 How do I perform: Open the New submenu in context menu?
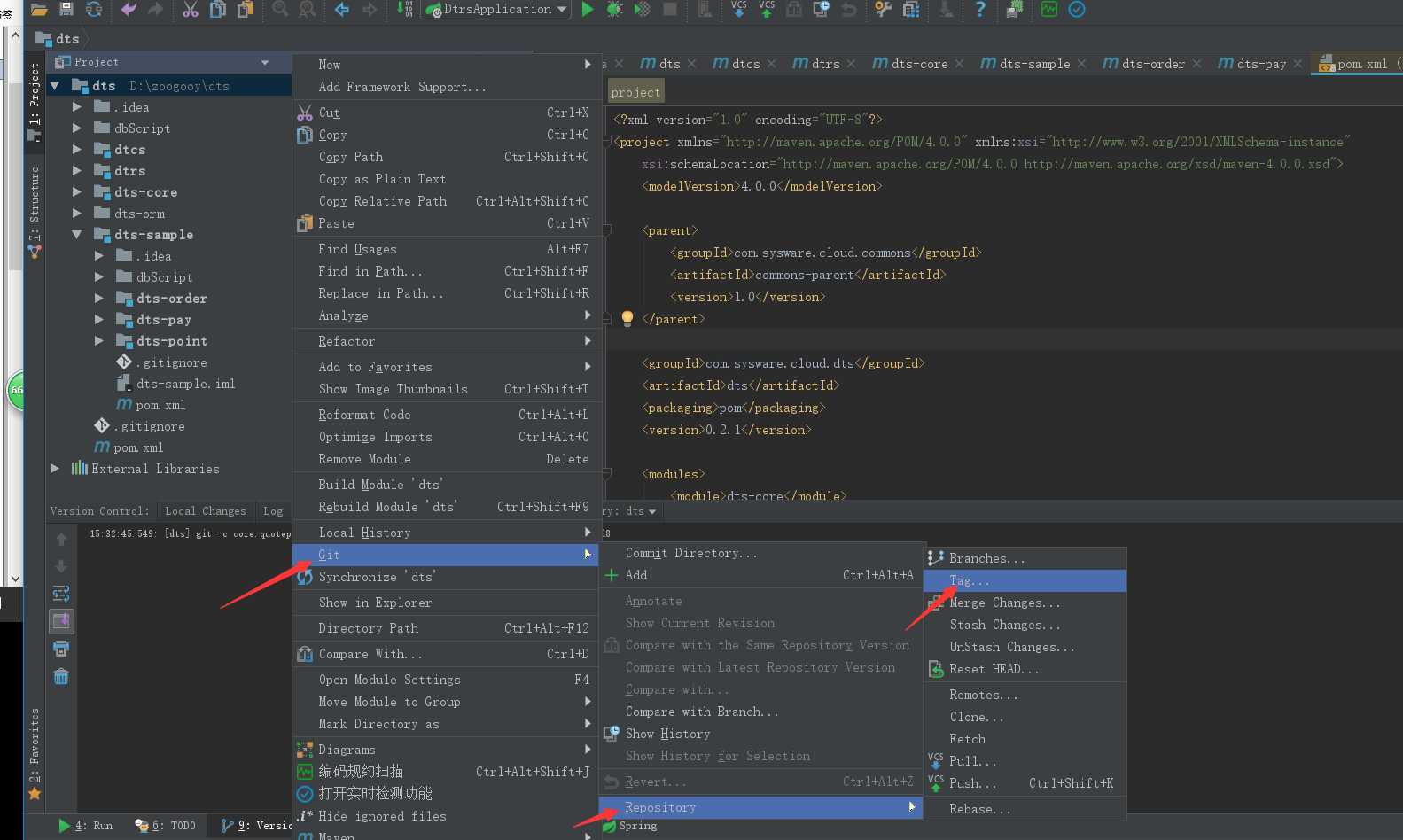coord(447,65)
